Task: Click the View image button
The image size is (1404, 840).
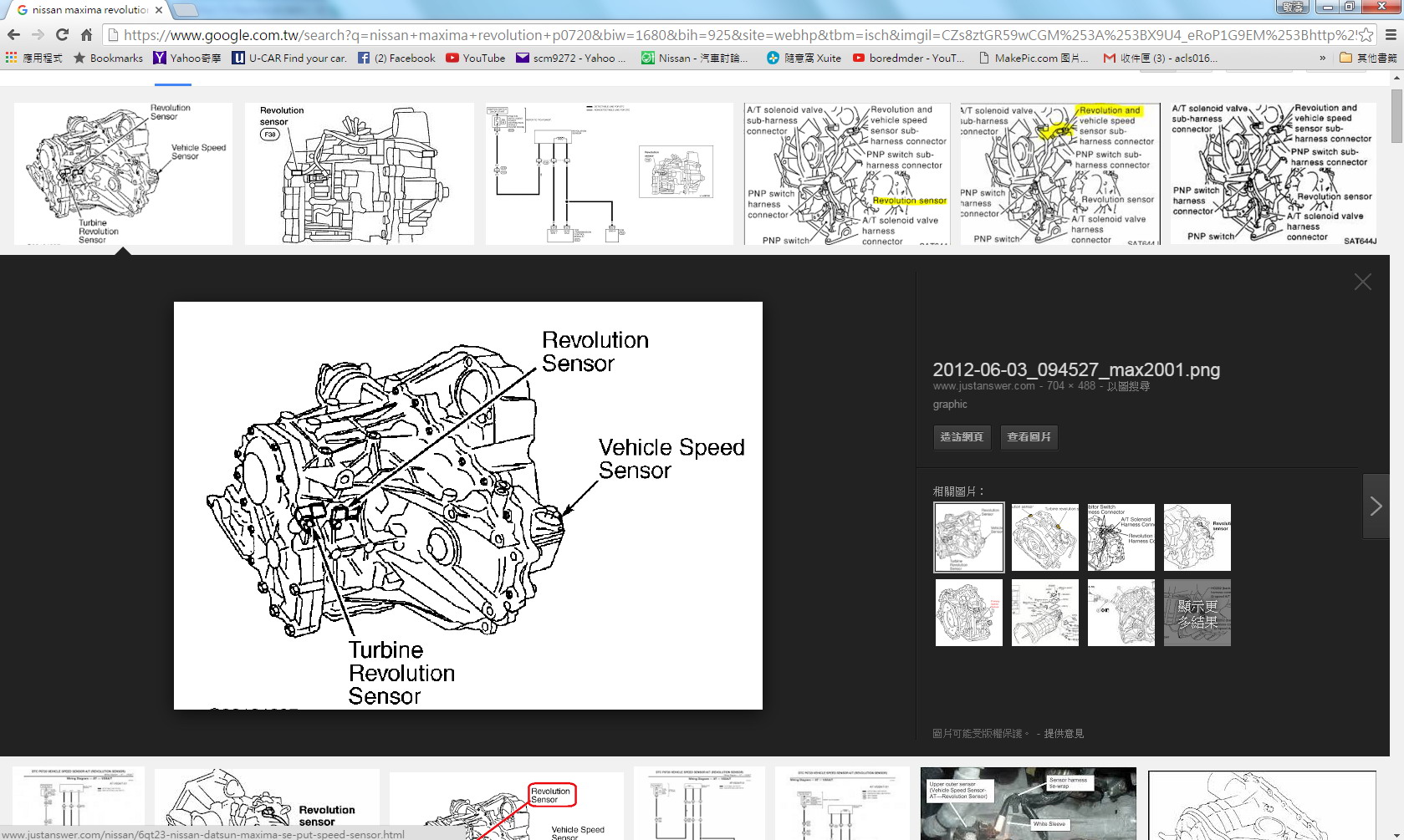Action: coord(1029,437)
